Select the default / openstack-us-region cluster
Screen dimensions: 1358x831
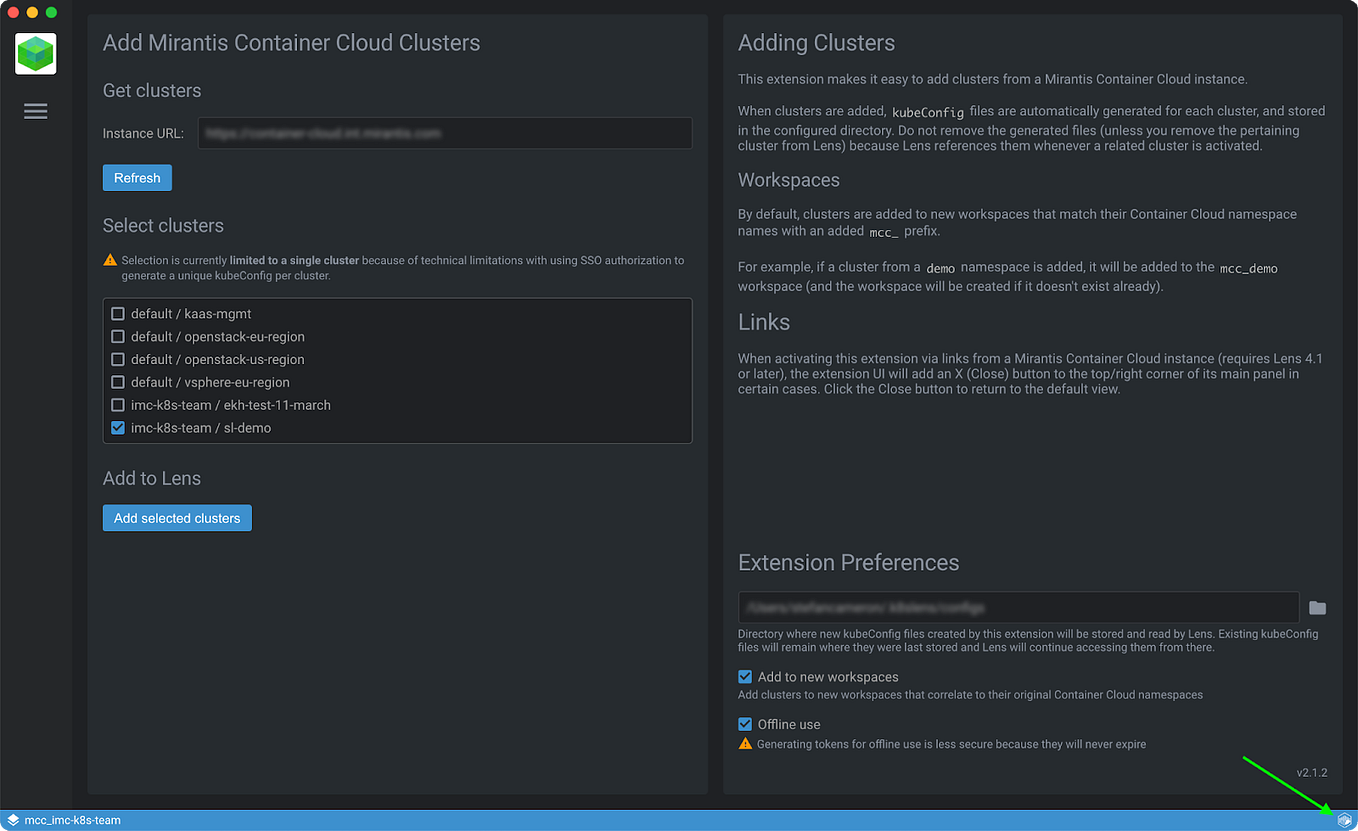118,359
